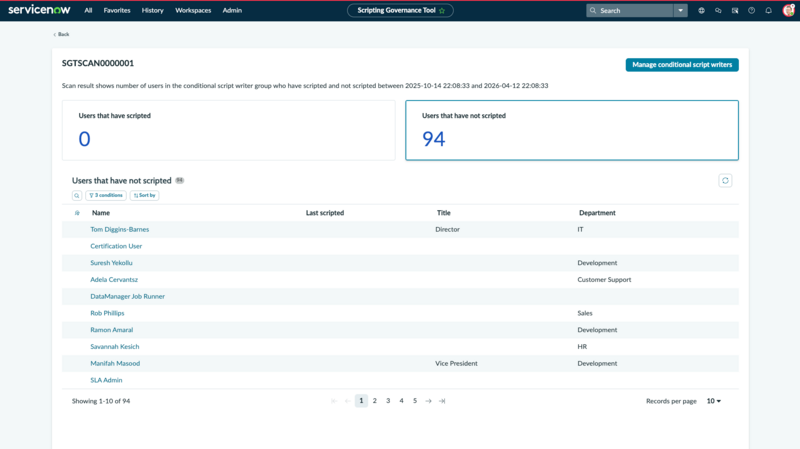
Task: Go Back to previous page
Action: (61, 34)
